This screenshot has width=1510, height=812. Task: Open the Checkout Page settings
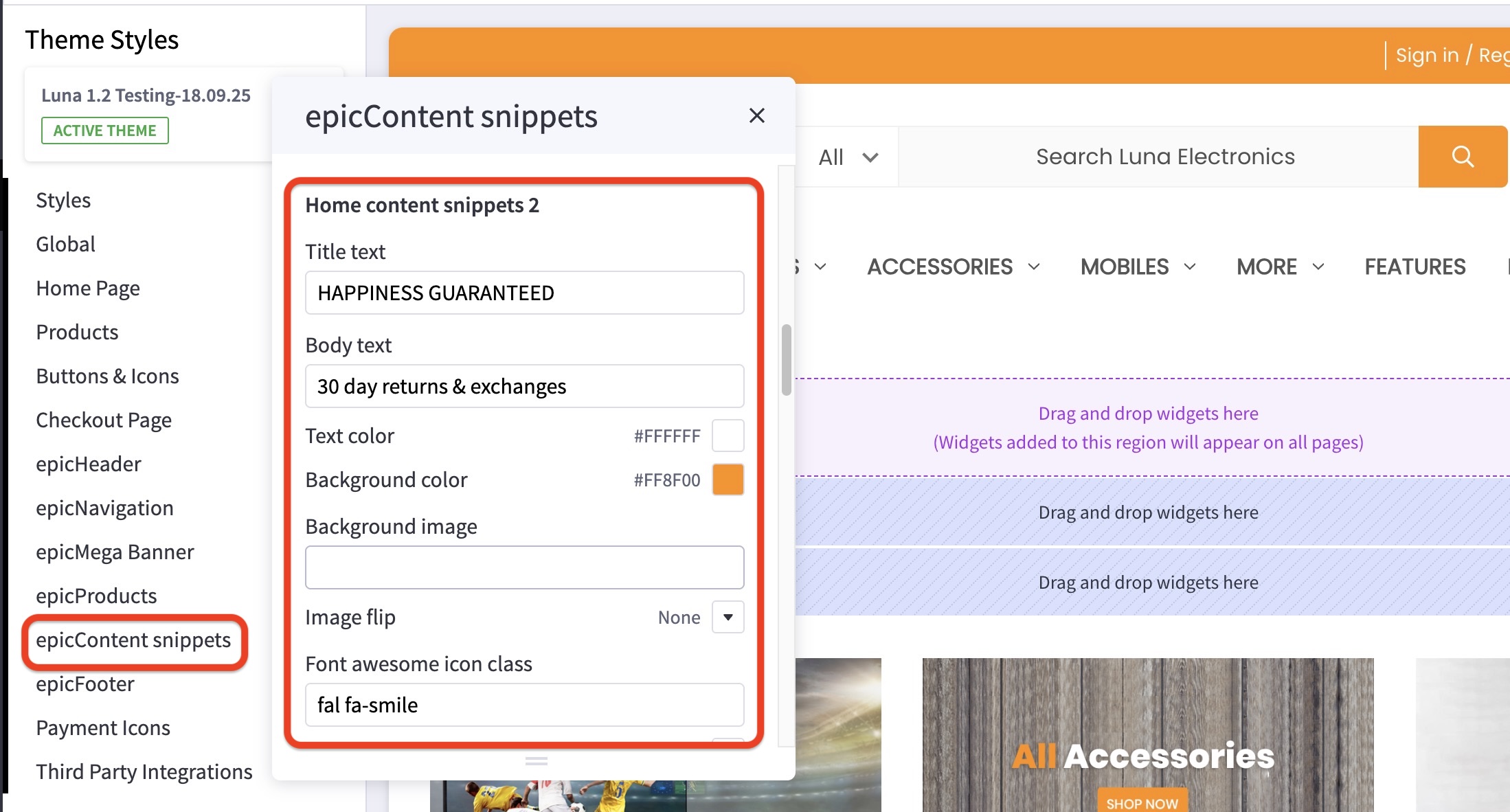(x=104, y=420)
